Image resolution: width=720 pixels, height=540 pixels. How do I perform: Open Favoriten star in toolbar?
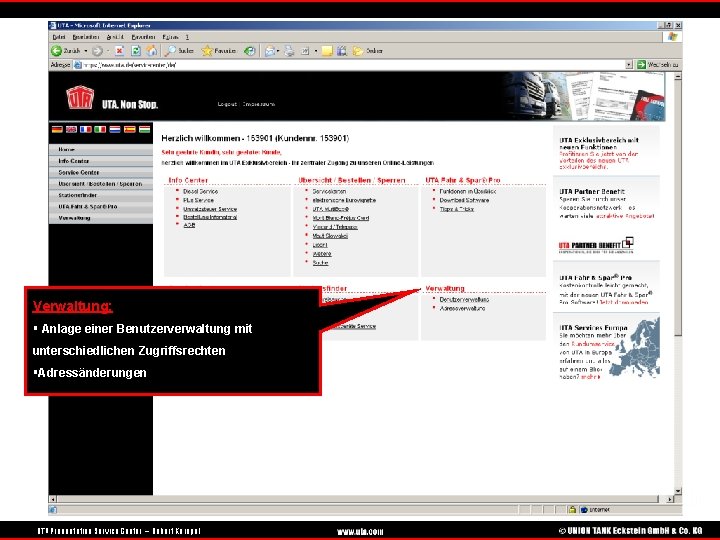pos(219,51)
